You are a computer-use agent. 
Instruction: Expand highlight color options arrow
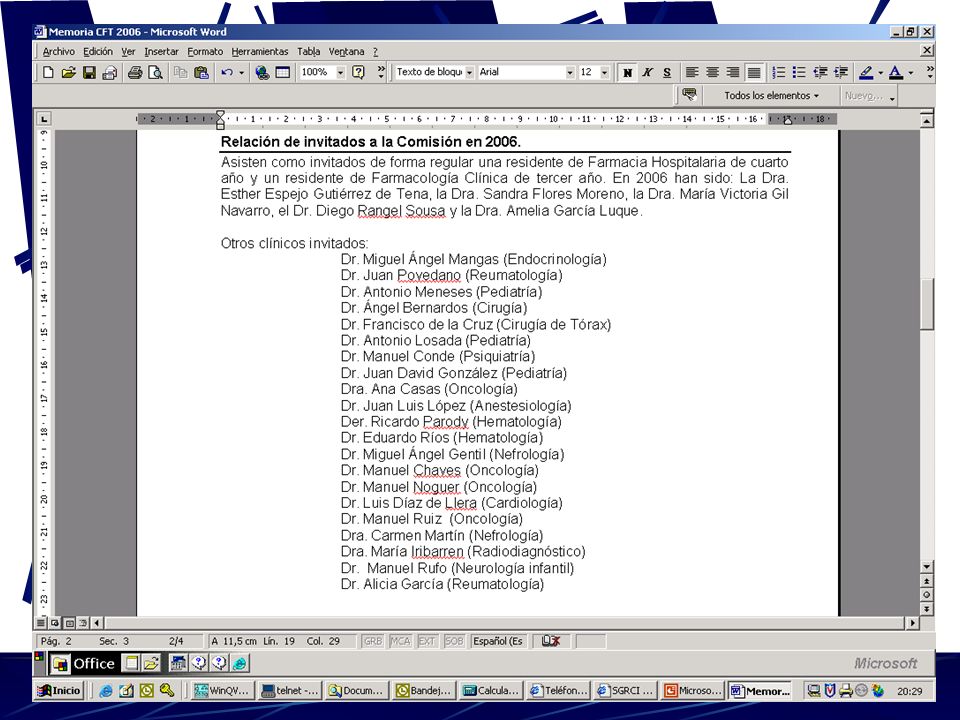tap(880, 73)
